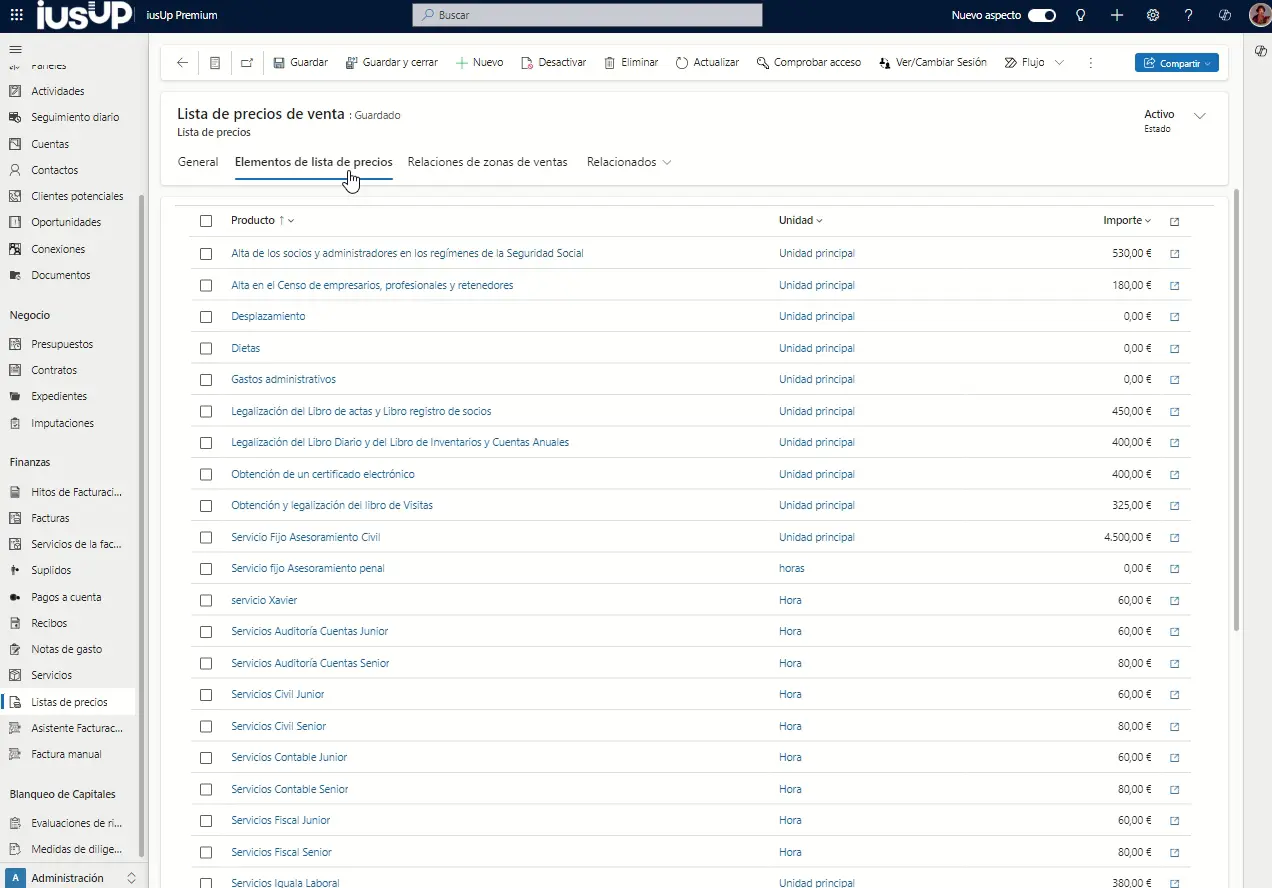The height and width of the screenshot is (888, 1272).
Task: Open the Gastos administrativos product link
Action: pos(283,380)
